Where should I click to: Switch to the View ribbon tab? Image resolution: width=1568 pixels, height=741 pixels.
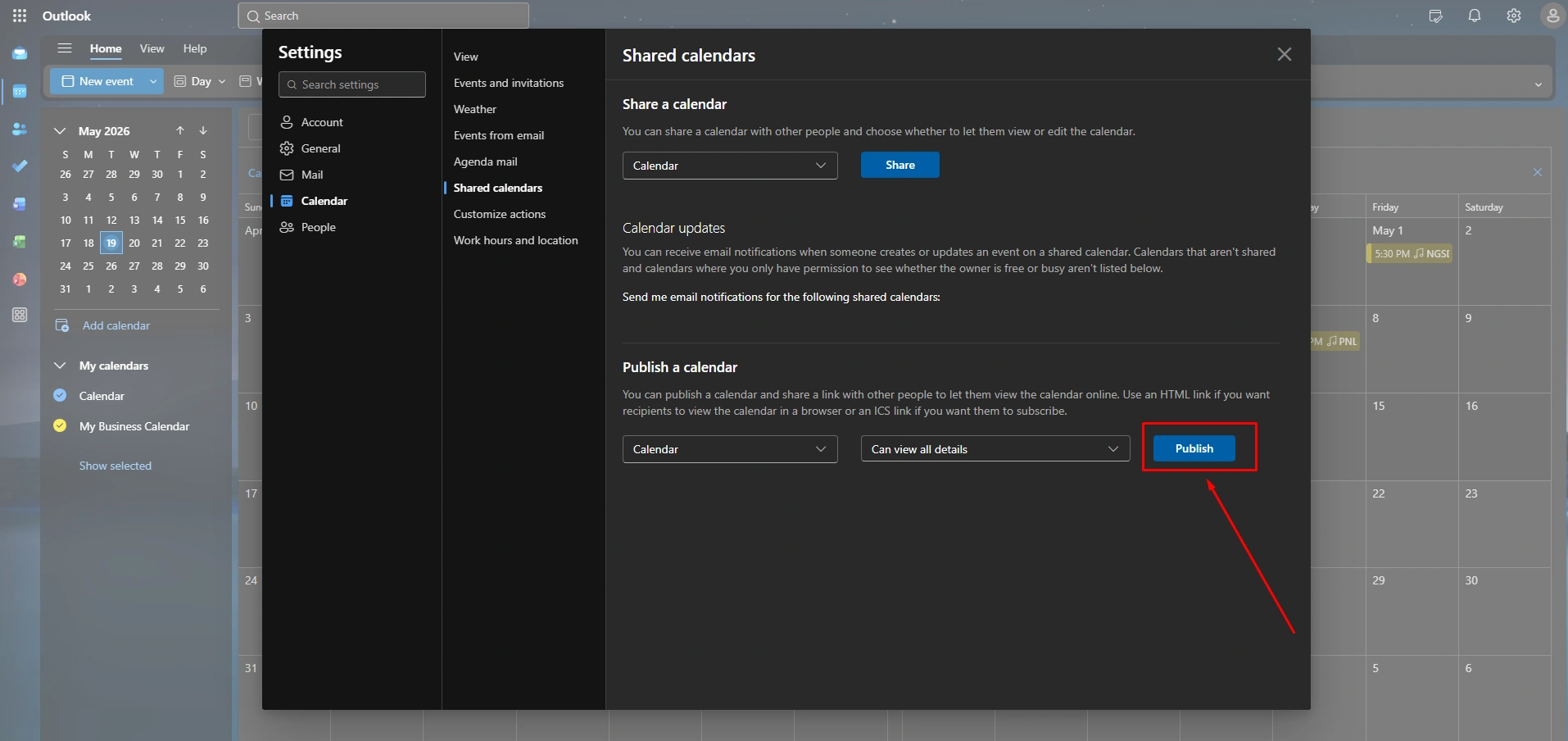click(x=152, y=48)
